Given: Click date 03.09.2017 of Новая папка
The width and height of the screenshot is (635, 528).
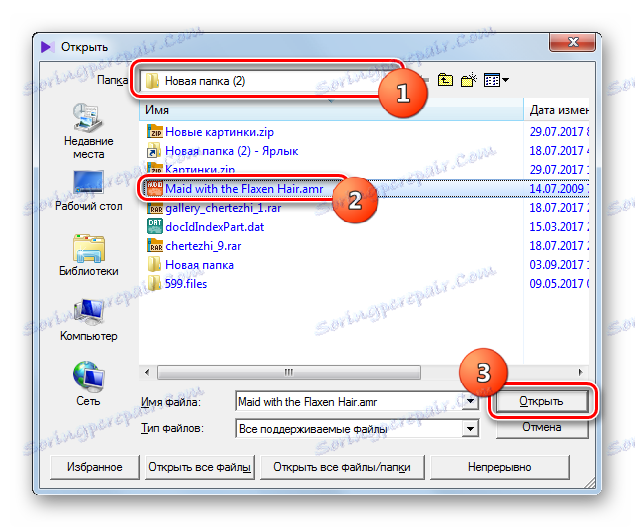Looking at the screenshot, I should click(x=559, y=265).
